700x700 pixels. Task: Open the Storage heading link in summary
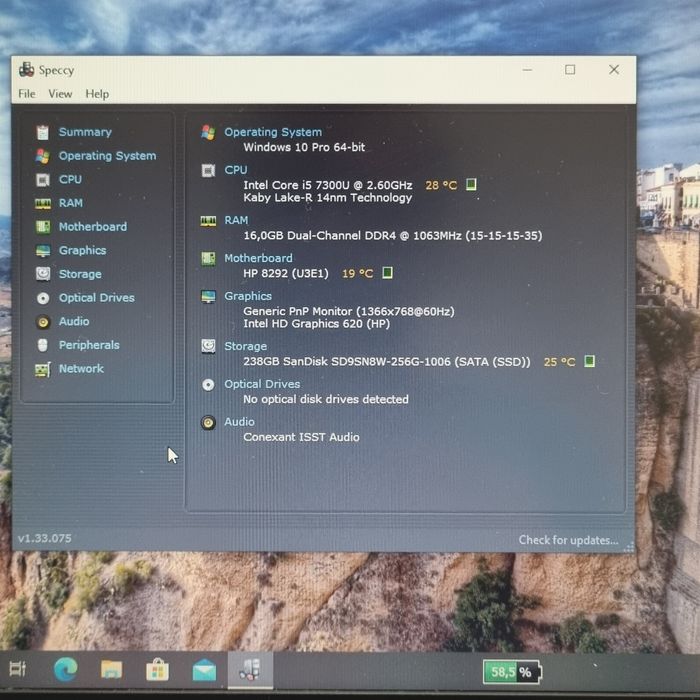pyautogui.click(x=246, y=346)
